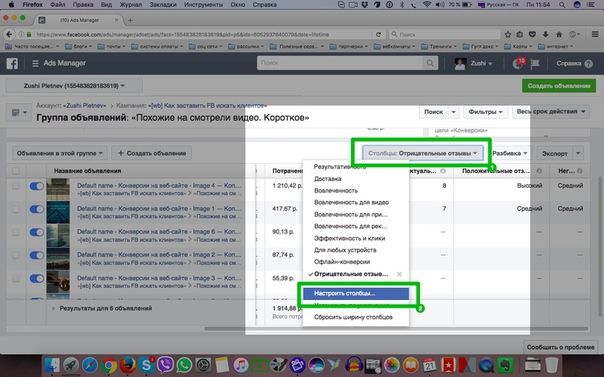This screenshot has height=377, width=604.
Task: Open the Zushi user profile dropdown
Action: [474, 64]
